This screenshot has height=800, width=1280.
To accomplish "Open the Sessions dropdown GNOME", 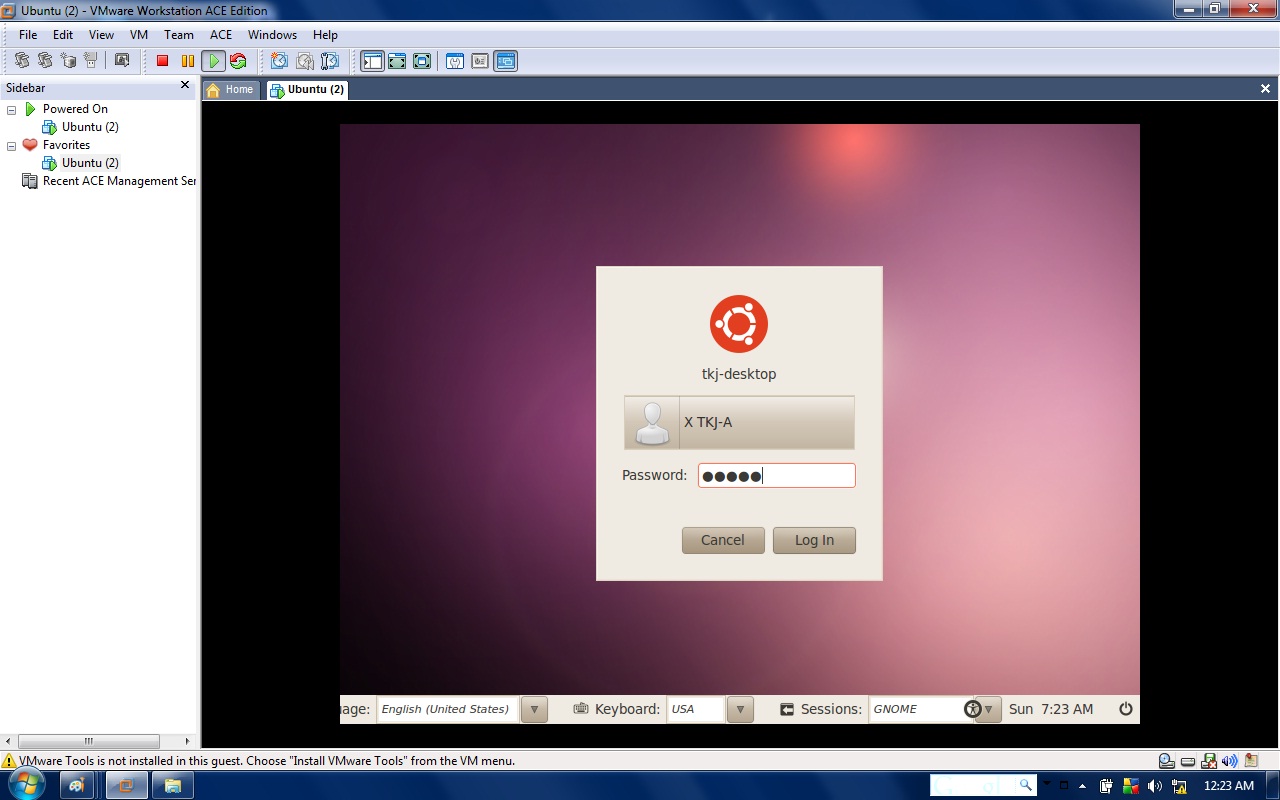I will click(988, 709).
